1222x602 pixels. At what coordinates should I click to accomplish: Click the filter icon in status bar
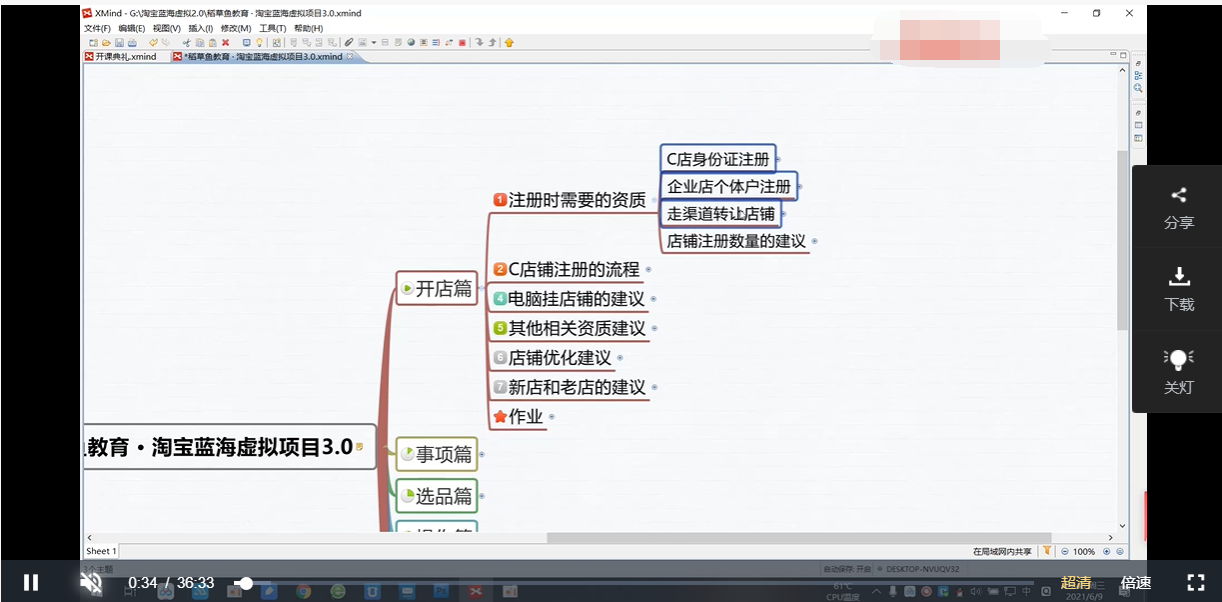coord(1047,551)
